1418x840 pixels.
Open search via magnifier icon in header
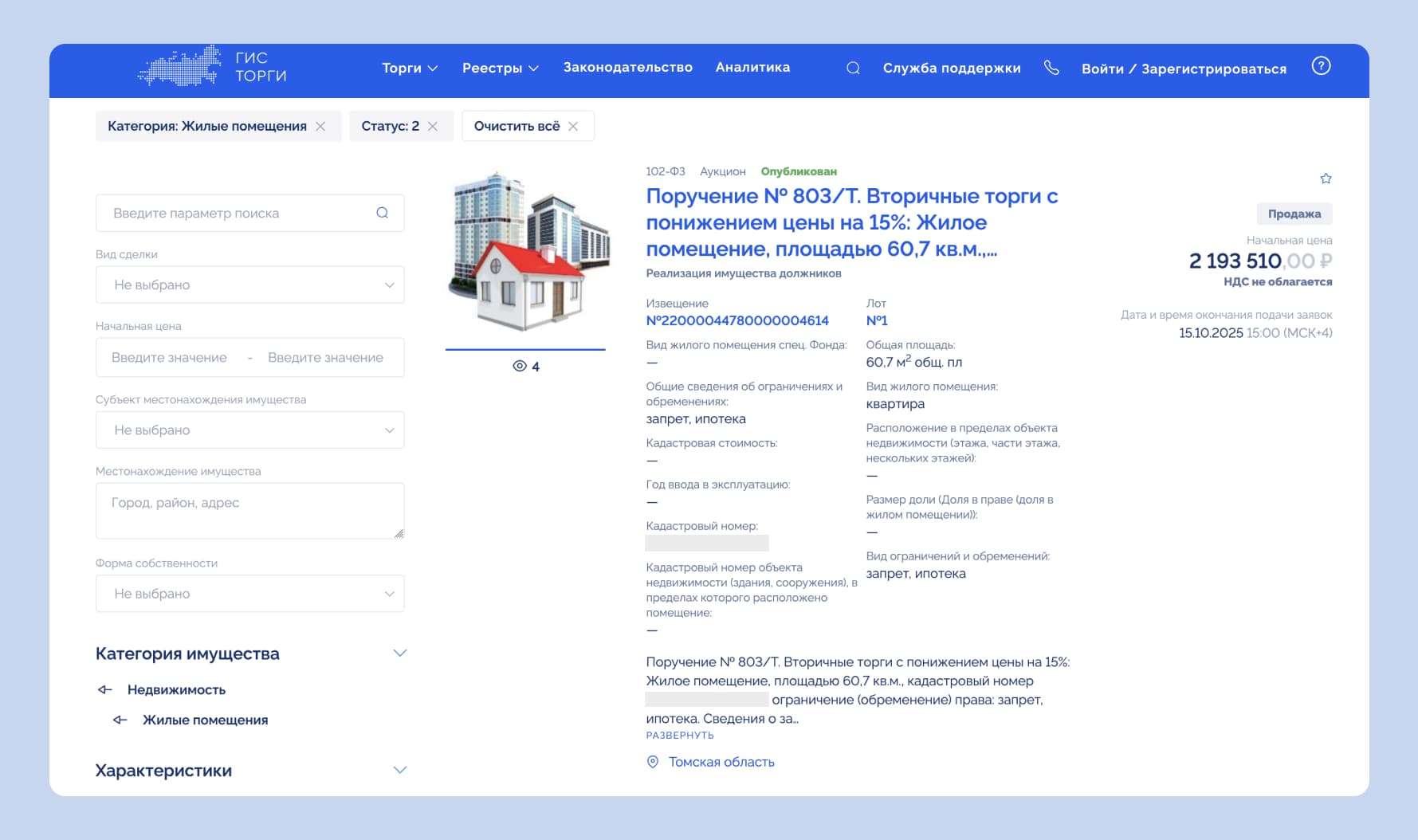pos(853,69)
